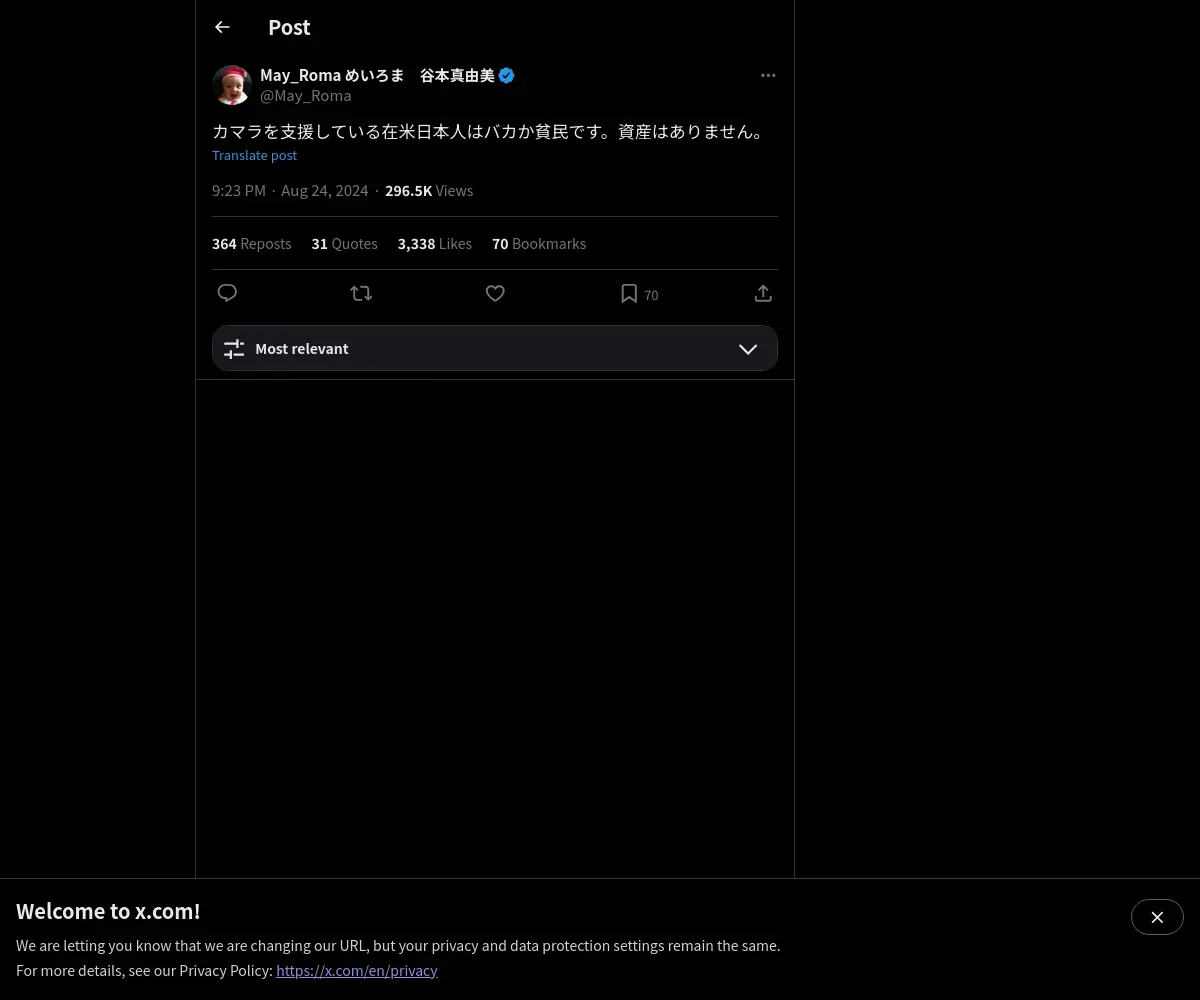
Task: Click the chevron arrow on sort bar
Action: click(x=748, y=349)
